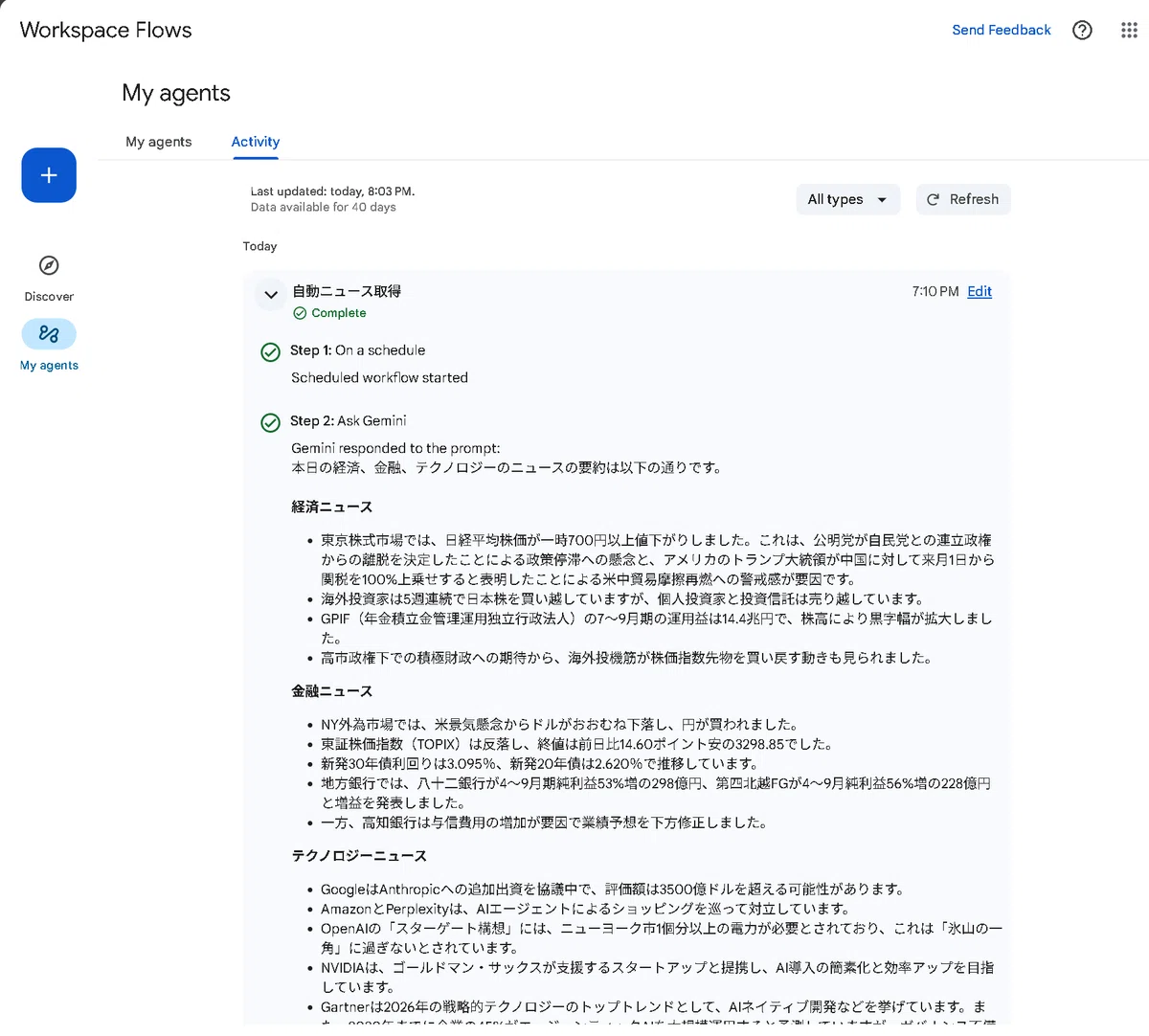Screen dimensions: 1149x1036
Task: Click the Step 2: Ask Gemini text
Action: [349, 420]
